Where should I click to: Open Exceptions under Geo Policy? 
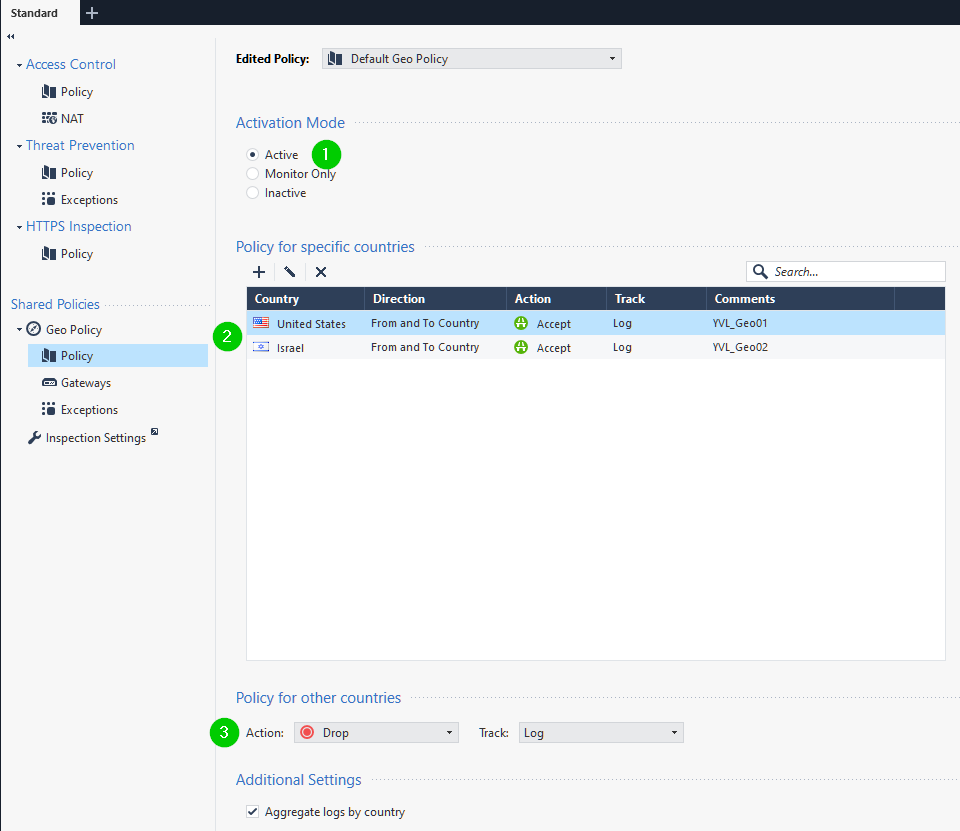pos(89,410)
